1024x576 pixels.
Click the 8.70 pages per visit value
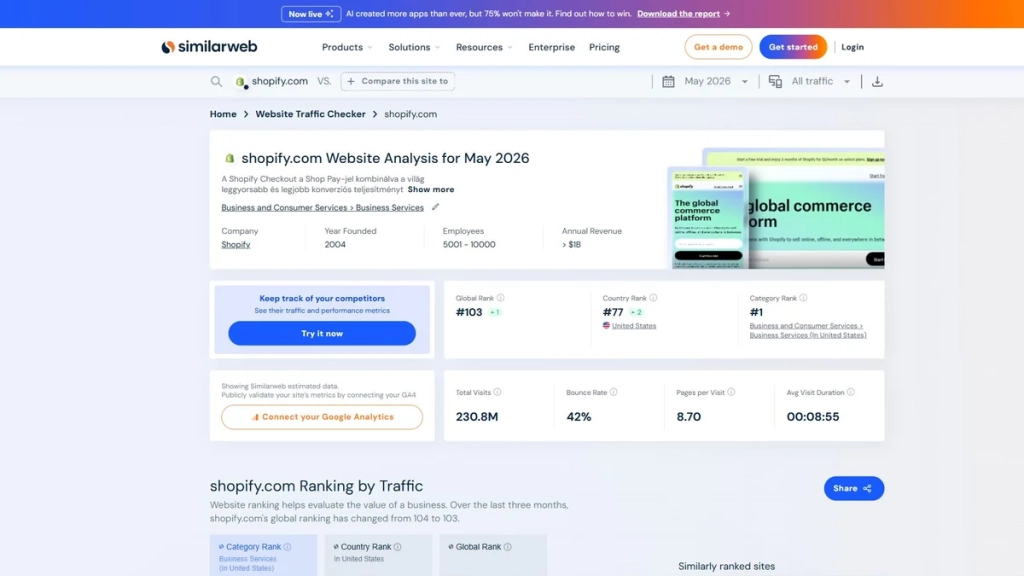(688, 417)
